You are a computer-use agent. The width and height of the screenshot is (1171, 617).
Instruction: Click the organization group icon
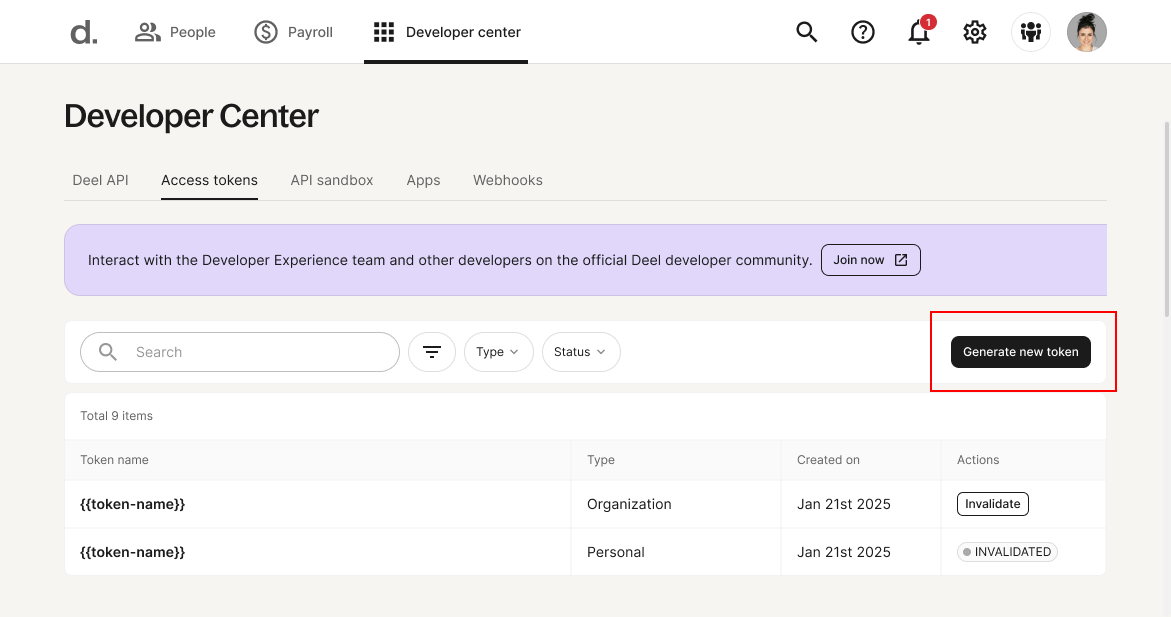point(1031,32)
